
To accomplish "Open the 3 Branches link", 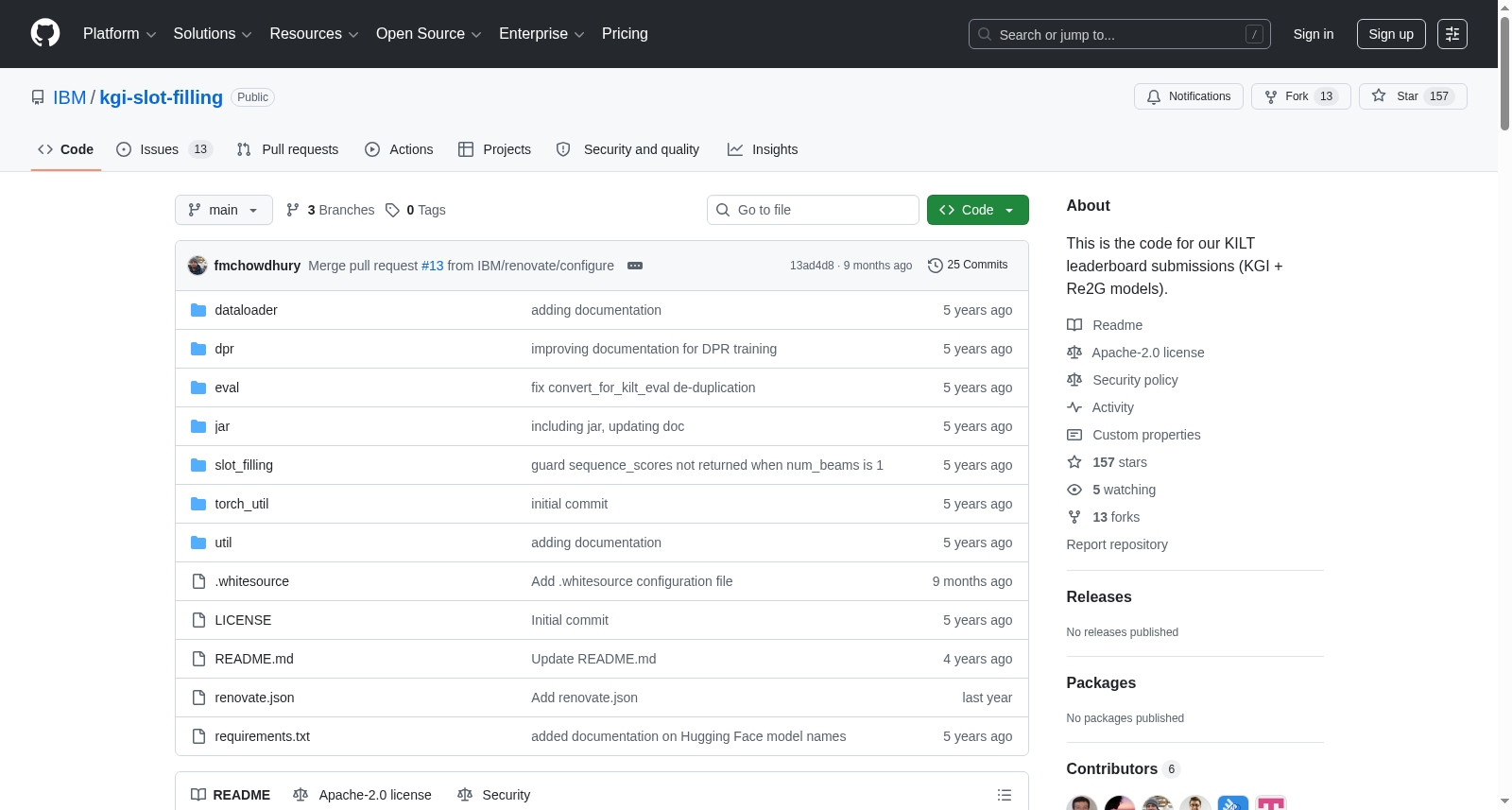I will pyautogui.click(x=330, y=210).
